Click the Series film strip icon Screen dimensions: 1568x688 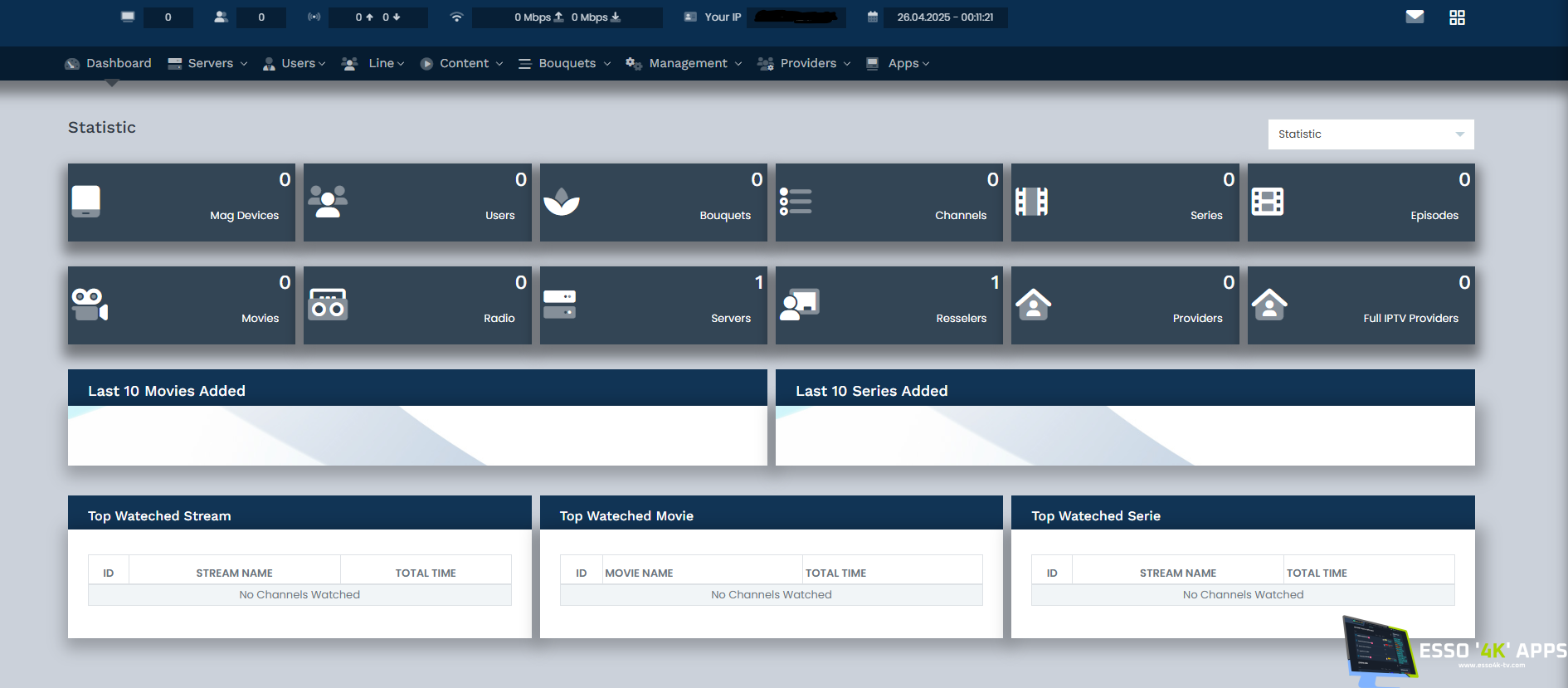pos(1031,202)
